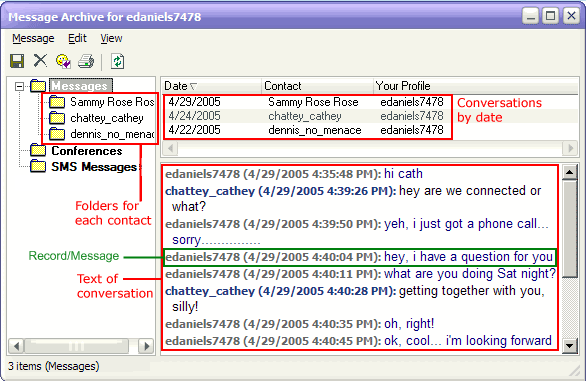Screen dimensions: 586x381
Task: Open the View menu
Action: (x=111, y=39)
